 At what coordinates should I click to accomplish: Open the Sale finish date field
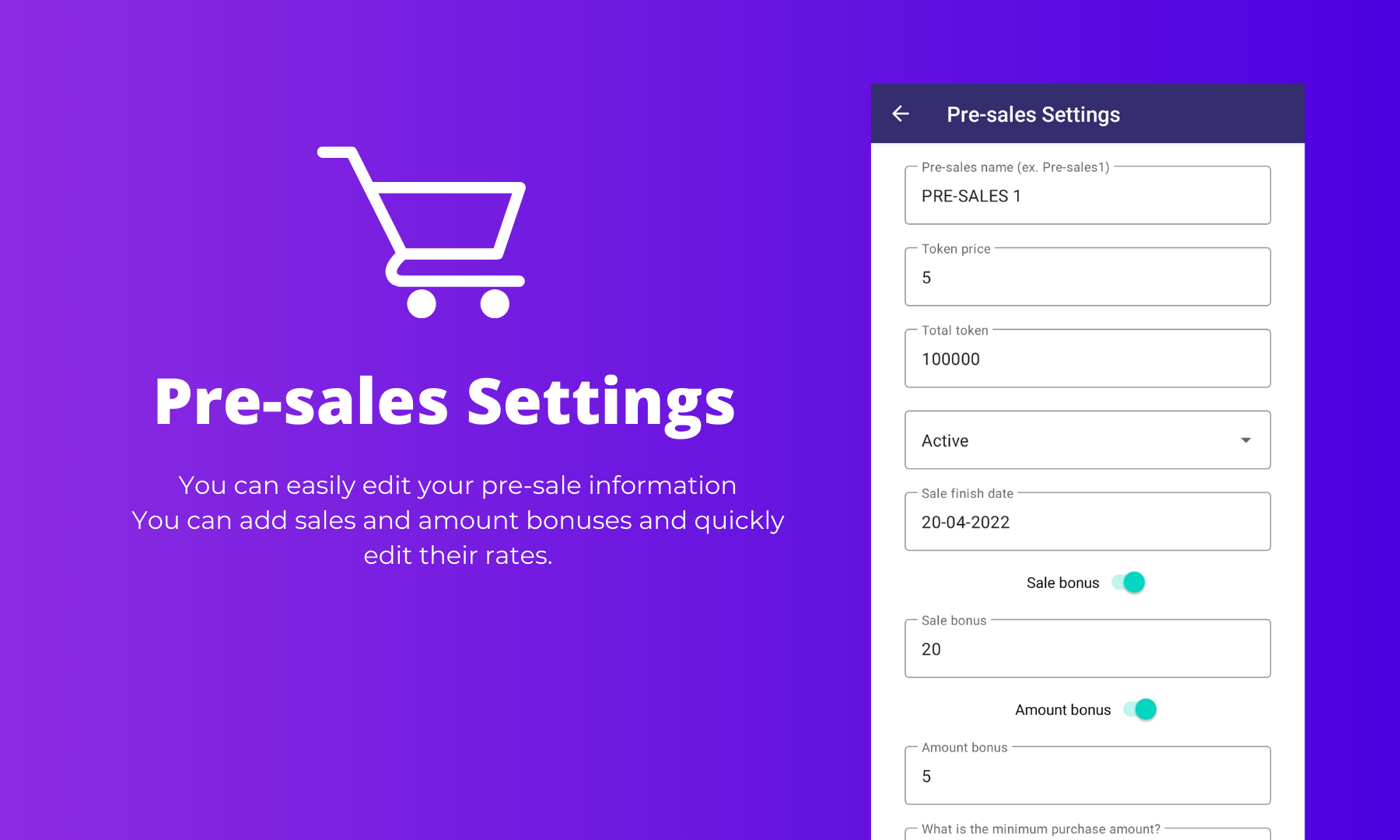click(1087, 522)
